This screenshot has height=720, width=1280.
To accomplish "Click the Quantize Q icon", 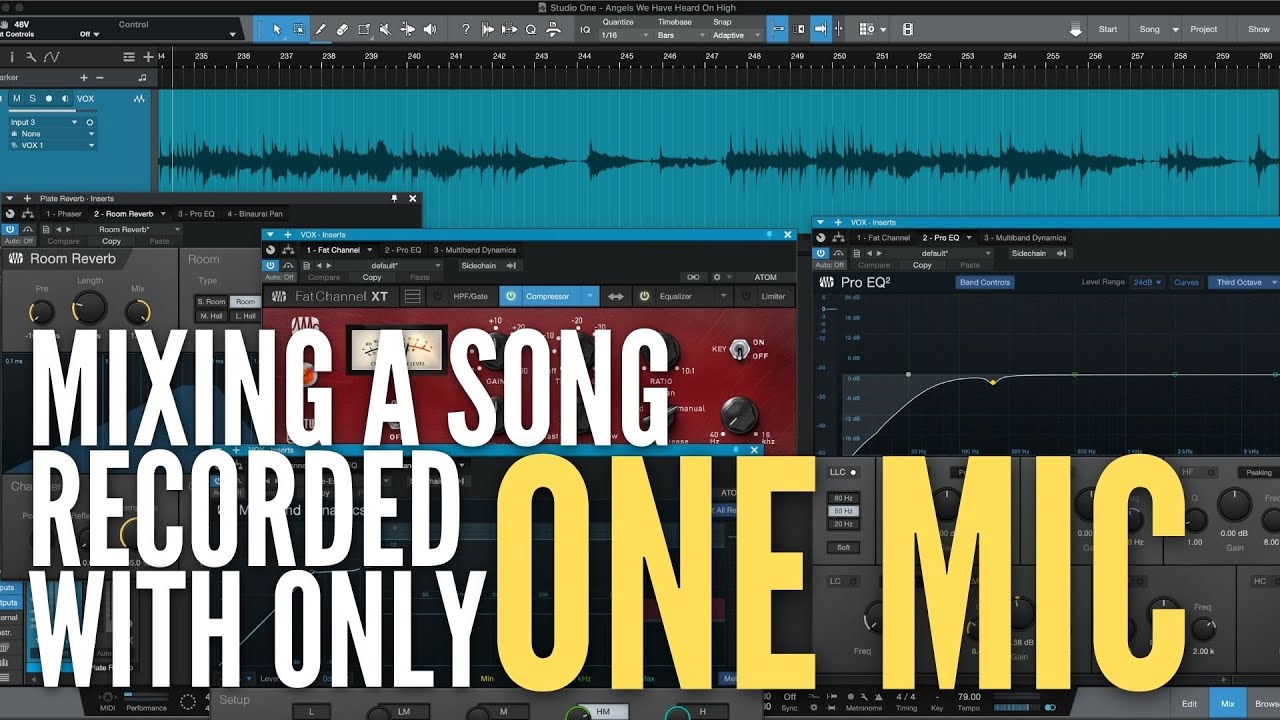I will coord(530,29).
